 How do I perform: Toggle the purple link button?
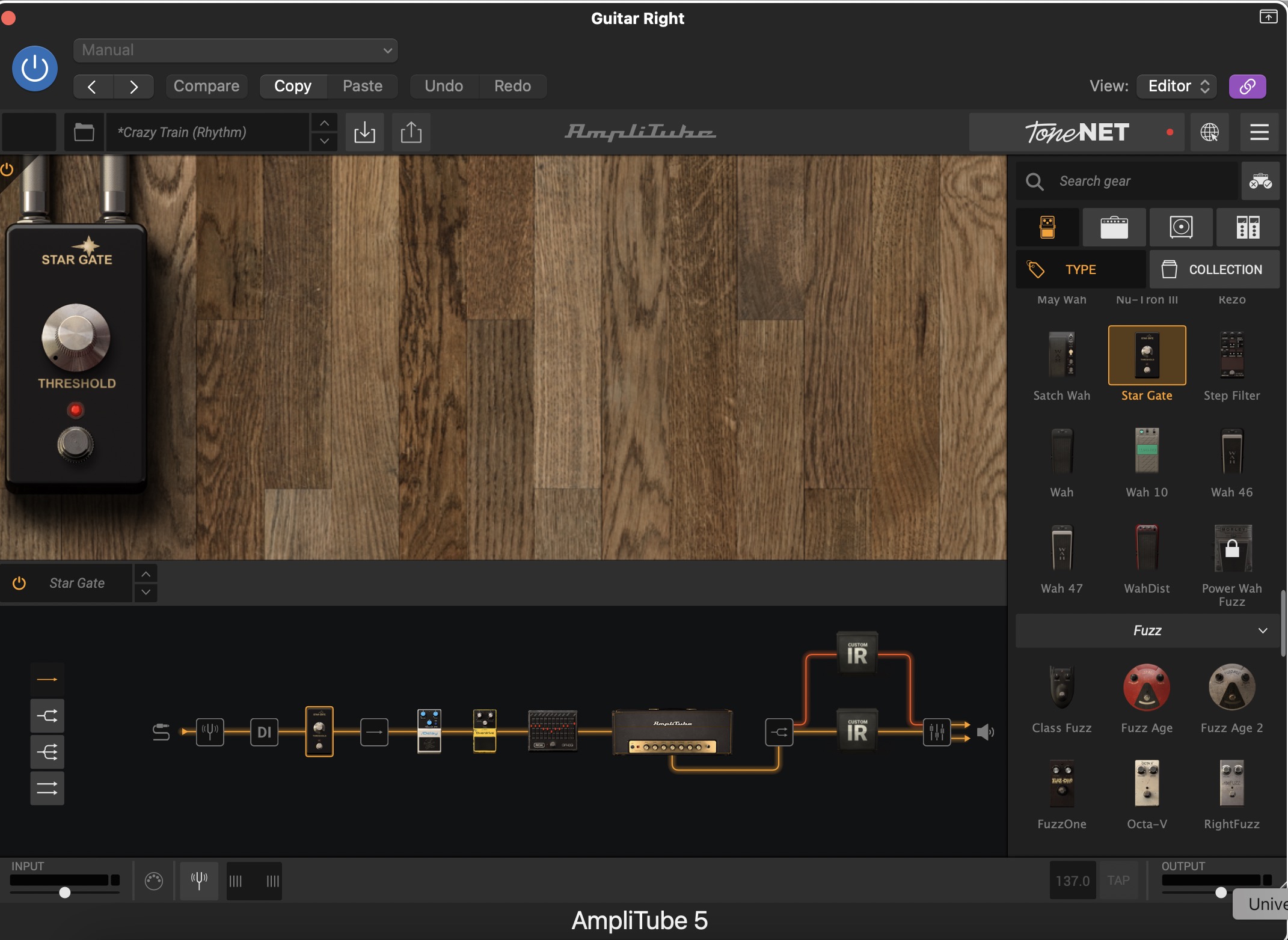(x=1247, y=87)
